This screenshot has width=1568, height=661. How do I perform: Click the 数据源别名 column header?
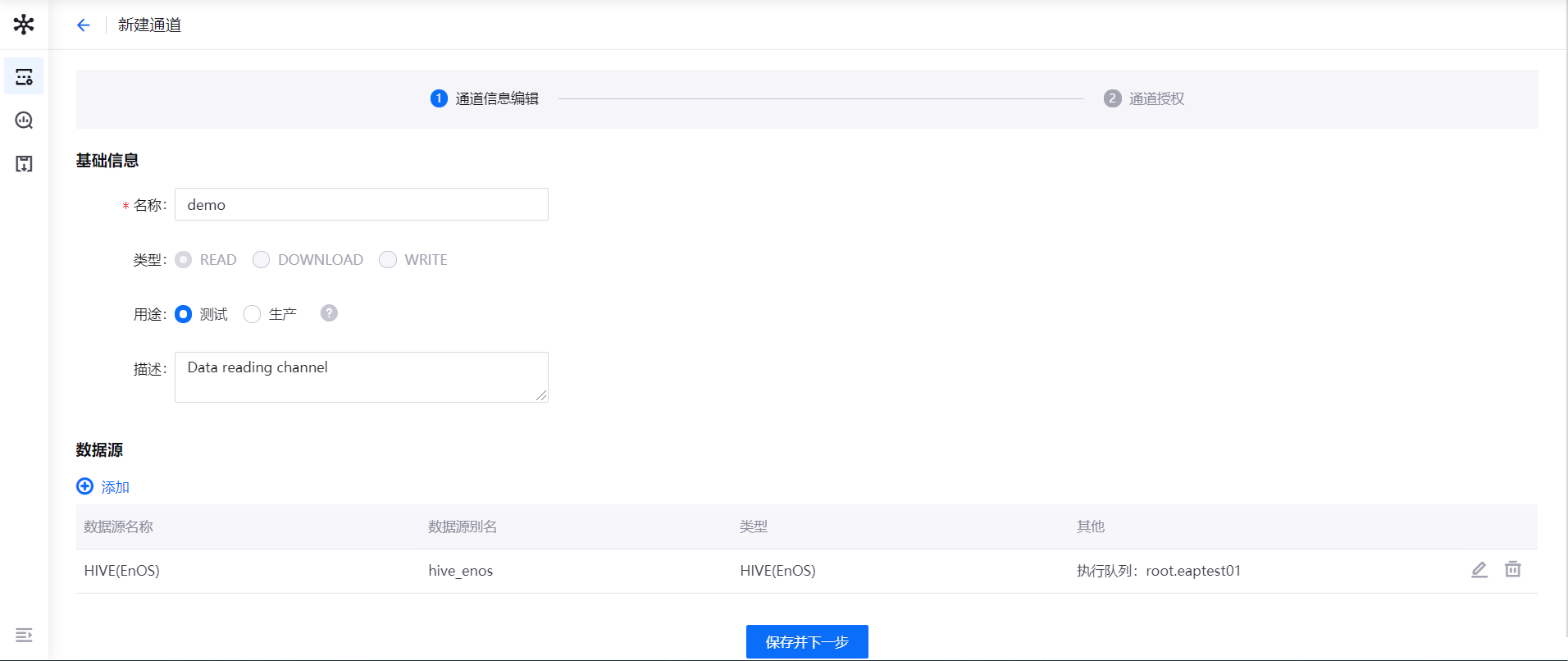463,527
